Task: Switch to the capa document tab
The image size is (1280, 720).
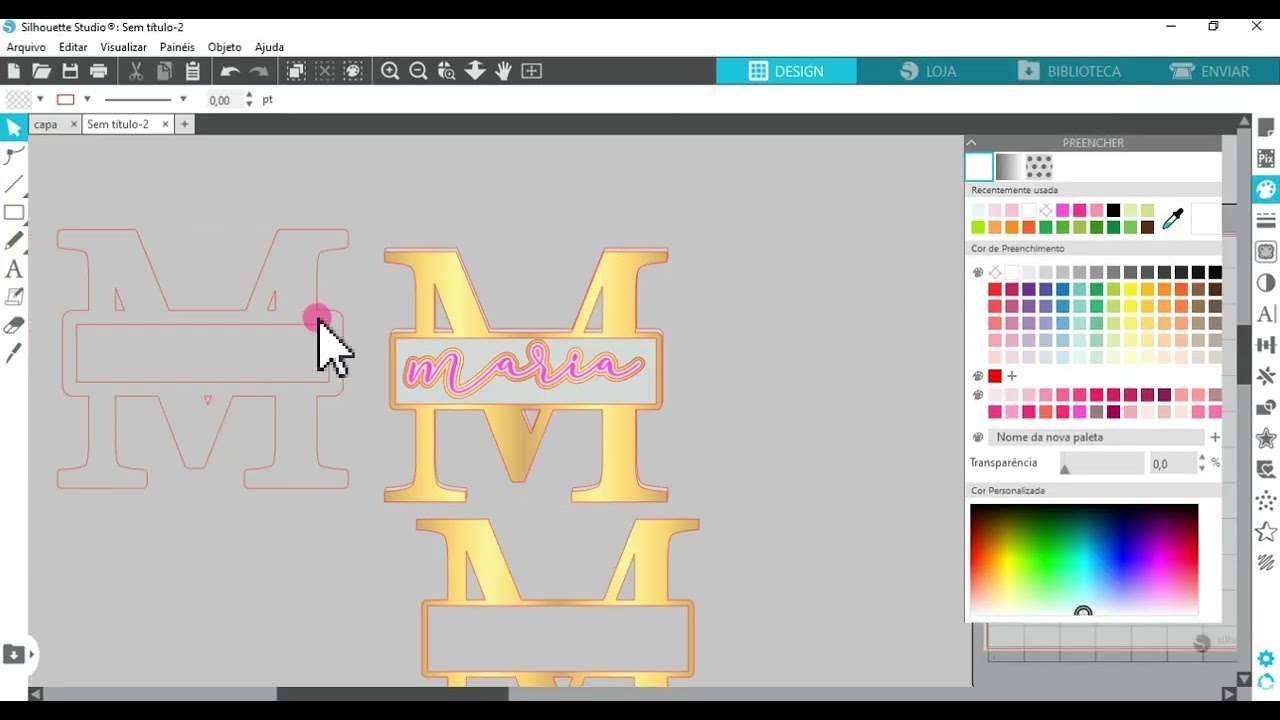Action: [x=46, y=124]
